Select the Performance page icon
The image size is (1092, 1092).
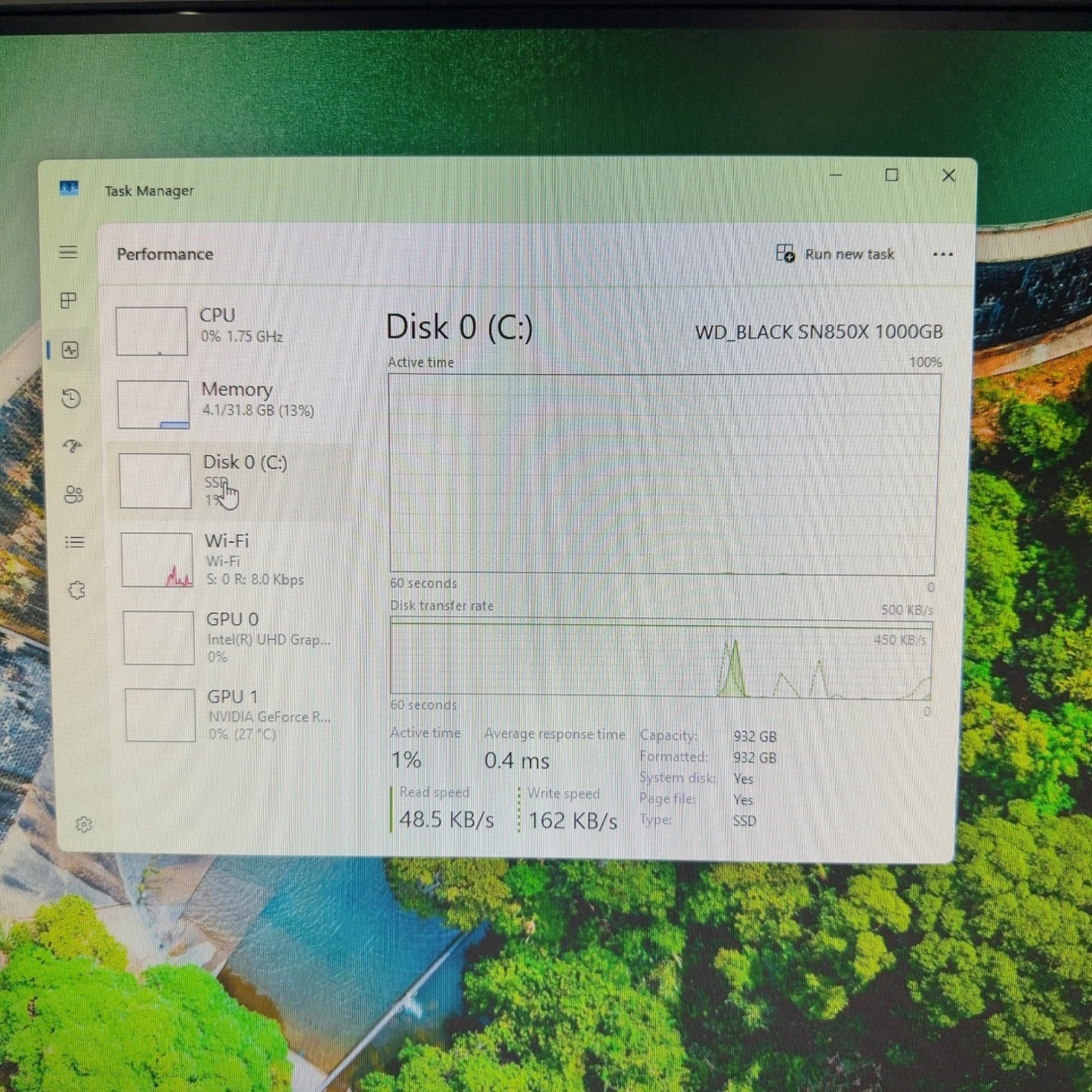pos(70,350)
